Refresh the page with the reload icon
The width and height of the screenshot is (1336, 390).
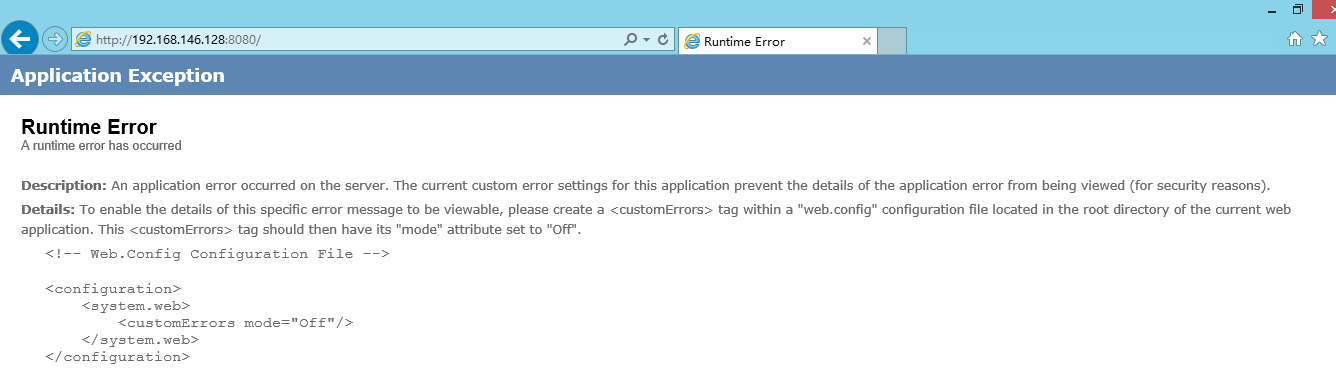point(662,40)
